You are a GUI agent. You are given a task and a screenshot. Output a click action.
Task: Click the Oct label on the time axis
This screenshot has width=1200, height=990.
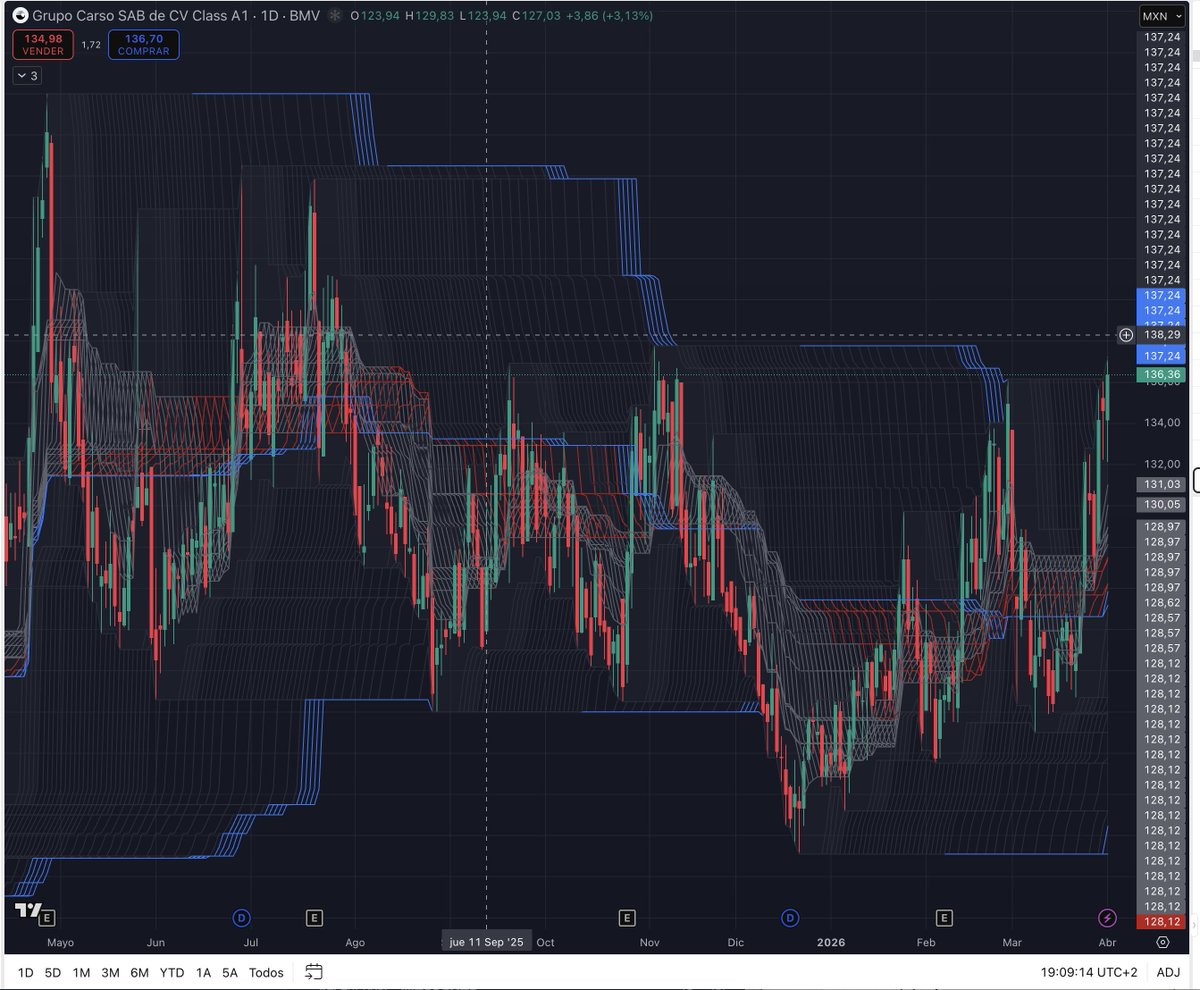(x=545, y=942)
